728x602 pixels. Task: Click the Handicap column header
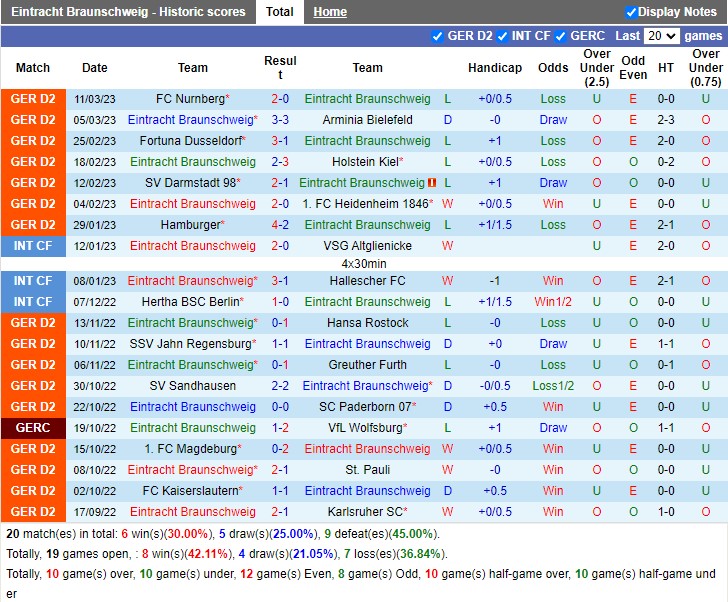495,68
